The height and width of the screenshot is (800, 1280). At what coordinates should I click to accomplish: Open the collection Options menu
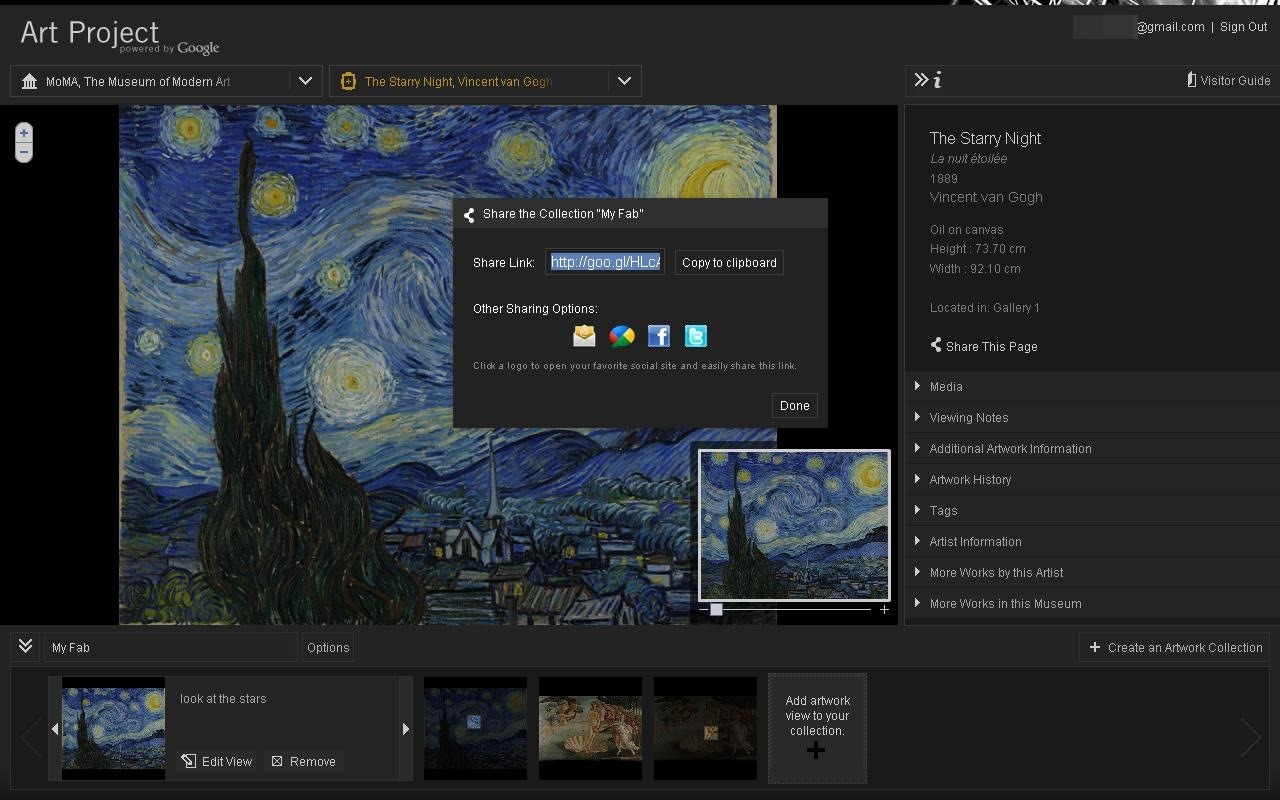coord(328,647)
